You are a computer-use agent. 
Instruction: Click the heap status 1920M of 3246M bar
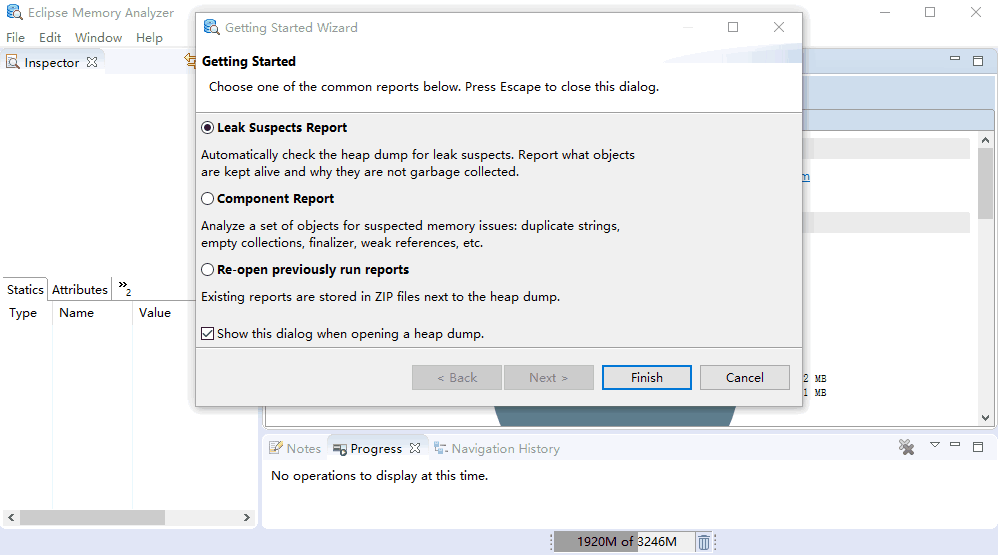623,542
